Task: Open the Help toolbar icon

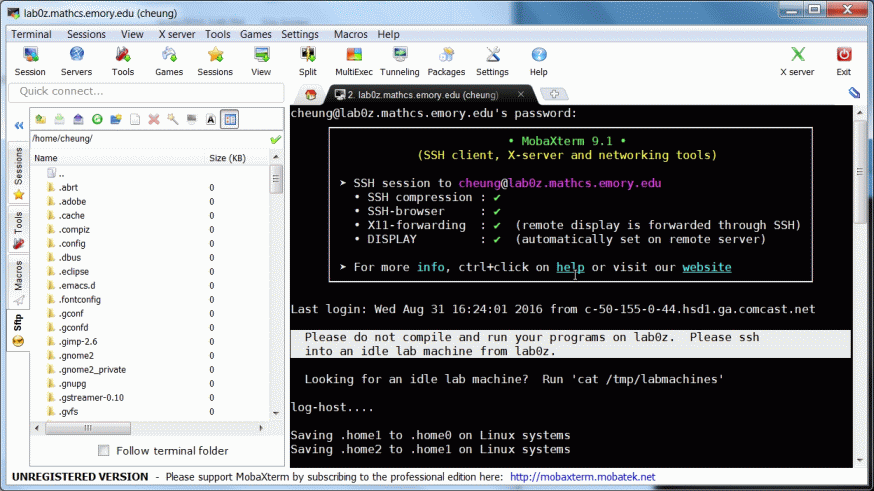Action: [538, 61]
